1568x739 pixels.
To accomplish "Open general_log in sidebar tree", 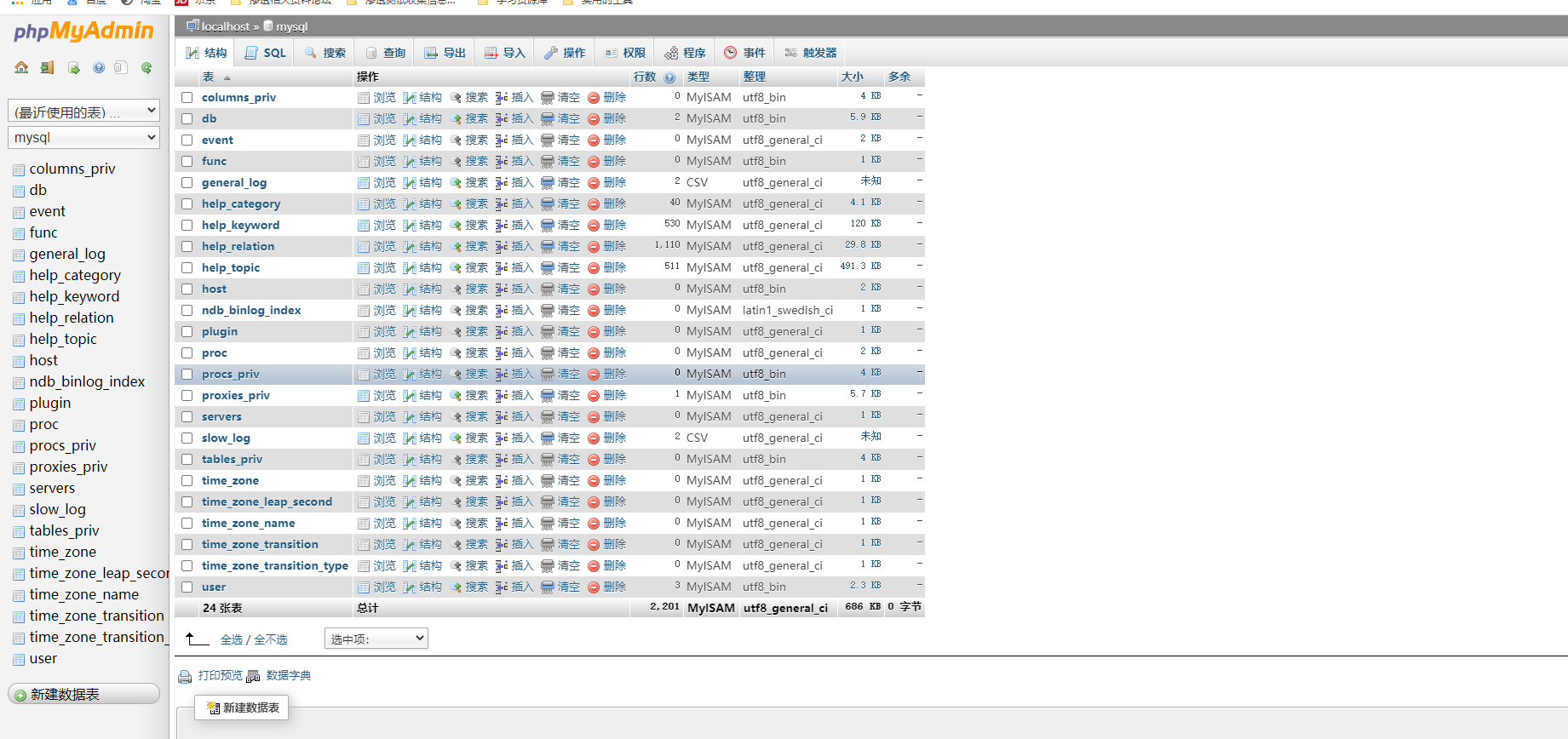I will (67, 255).
